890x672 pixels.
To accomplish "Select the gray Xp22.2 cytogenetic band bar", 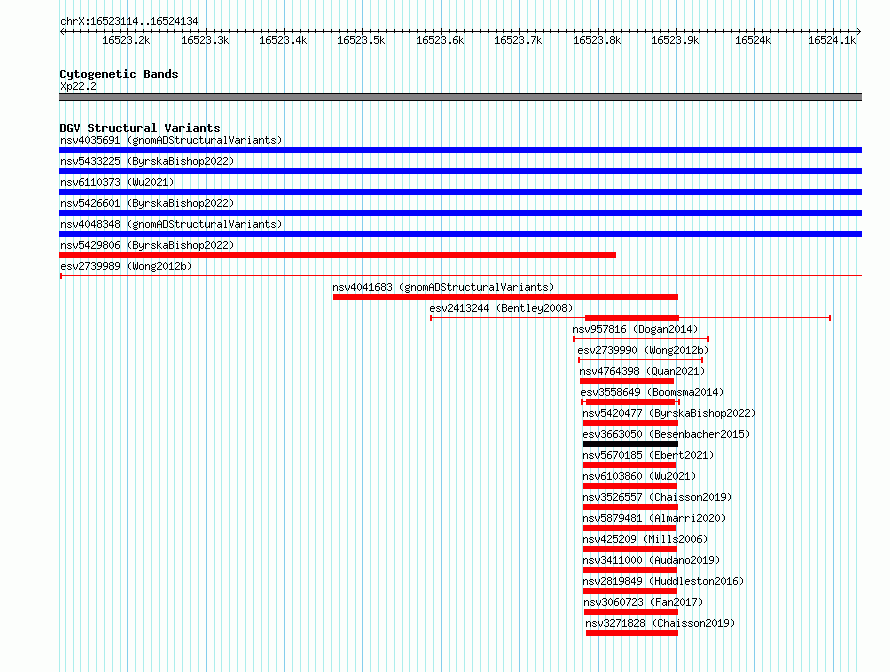I will 460,97.
